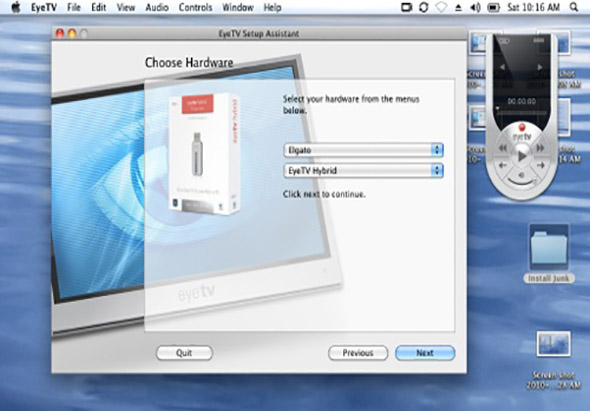590x411 pixels.
Task: Select the Screen shot 28 AM desktop file
Action: (x=554, y=360)
